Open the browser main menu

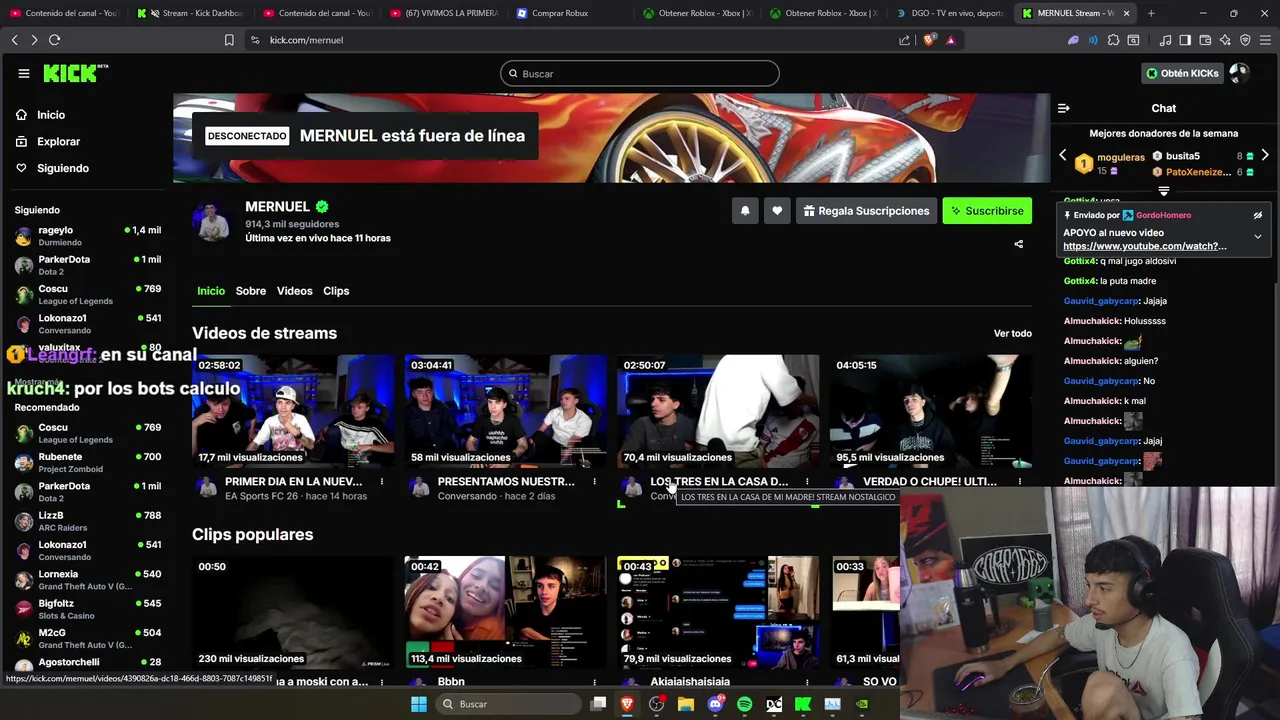(1265, 40)
